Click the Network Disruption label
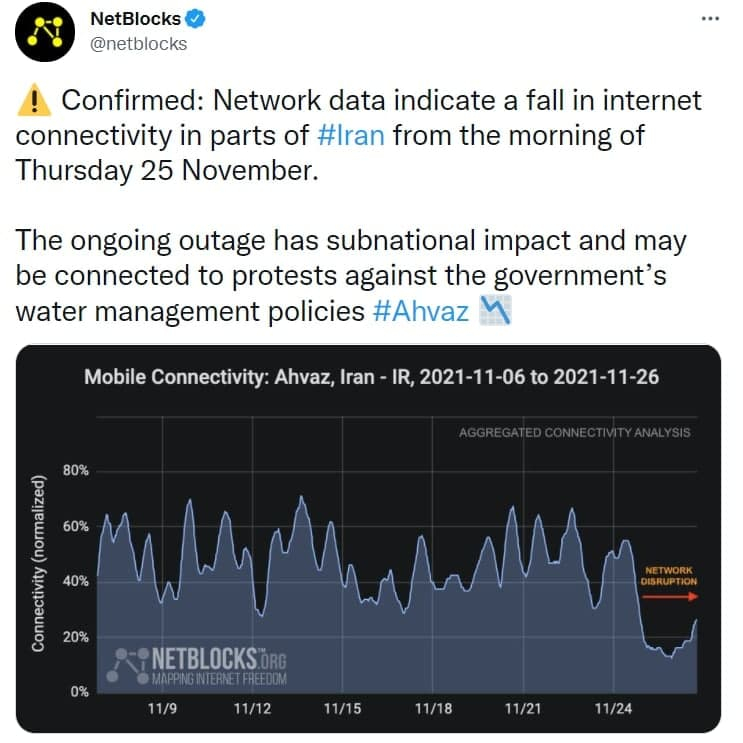 [x=669, y=575]
